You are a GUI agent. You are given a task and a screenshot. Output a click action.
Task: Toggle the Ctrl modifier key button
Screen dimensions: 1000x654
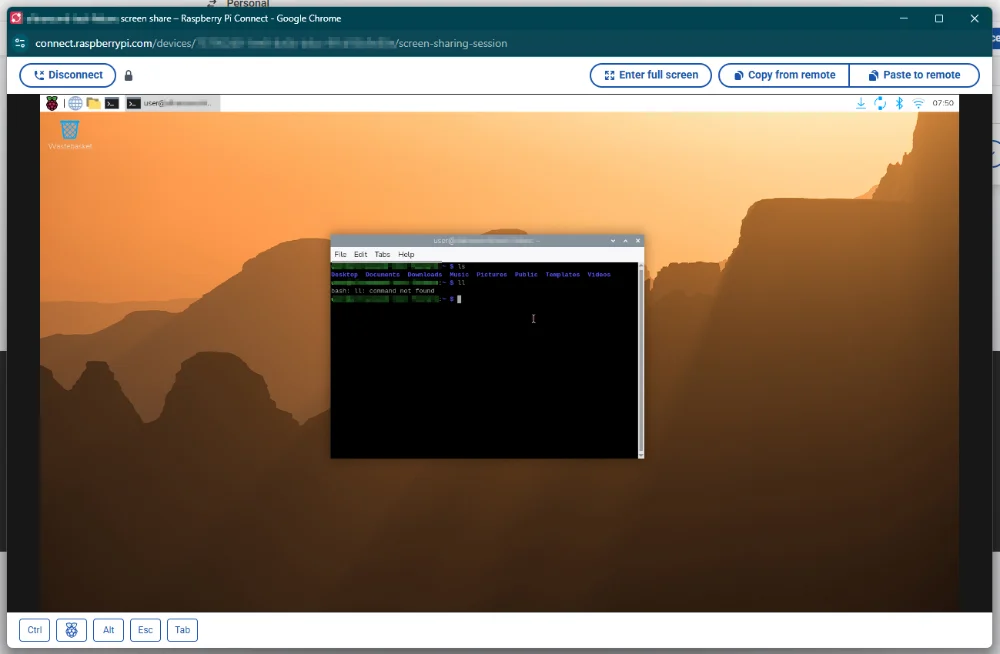pos(34,630)
